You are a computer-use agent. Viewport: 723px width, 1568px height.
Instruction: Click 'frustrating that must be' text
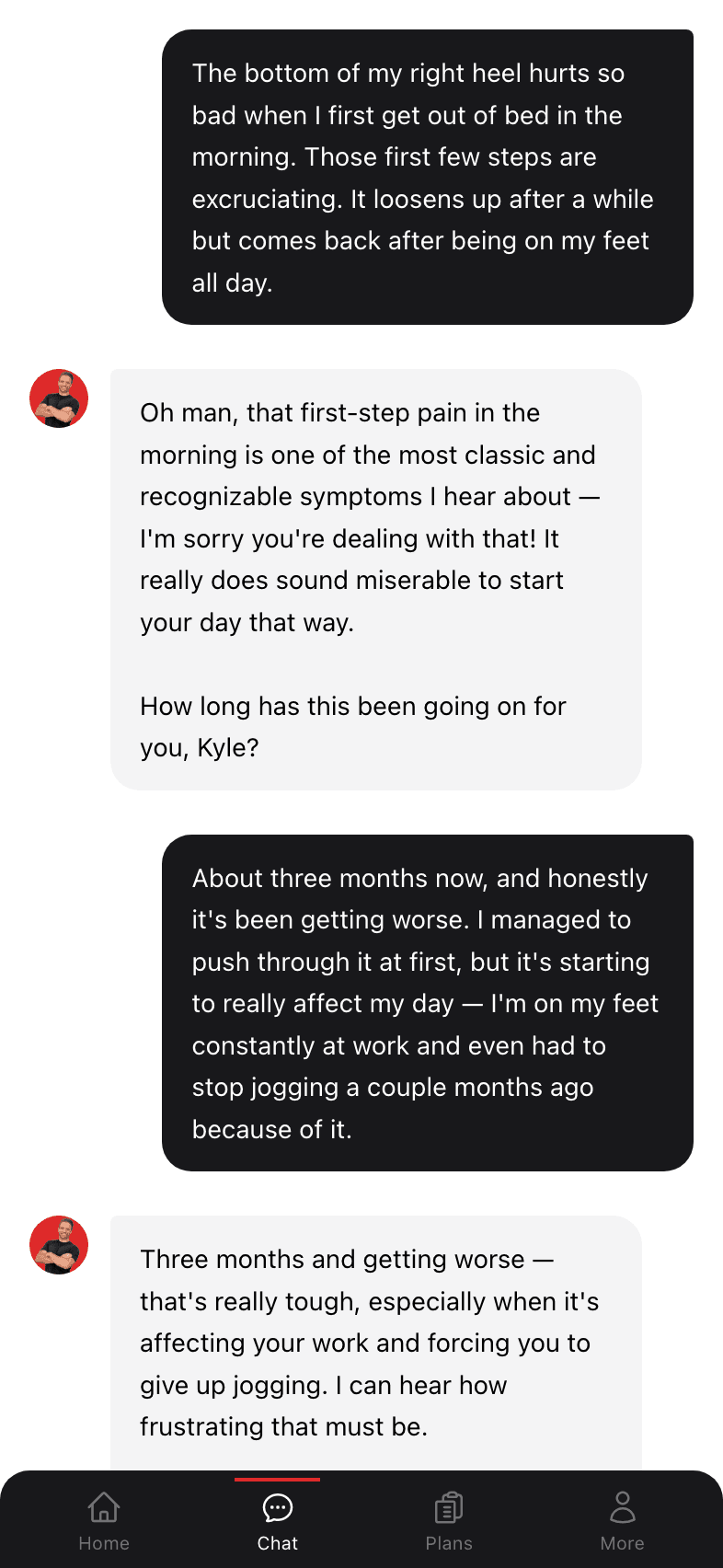[x=283, y=1427]
